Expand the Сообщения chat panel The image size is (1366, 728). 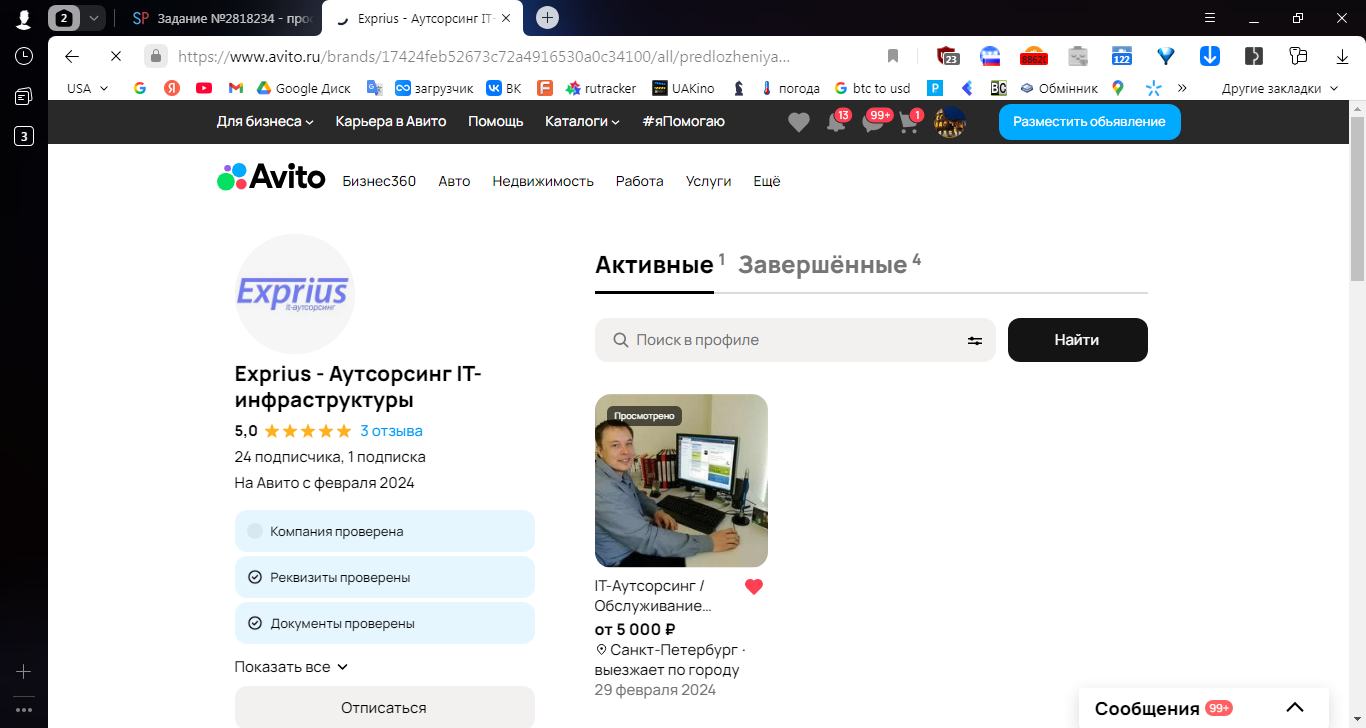1204,708
